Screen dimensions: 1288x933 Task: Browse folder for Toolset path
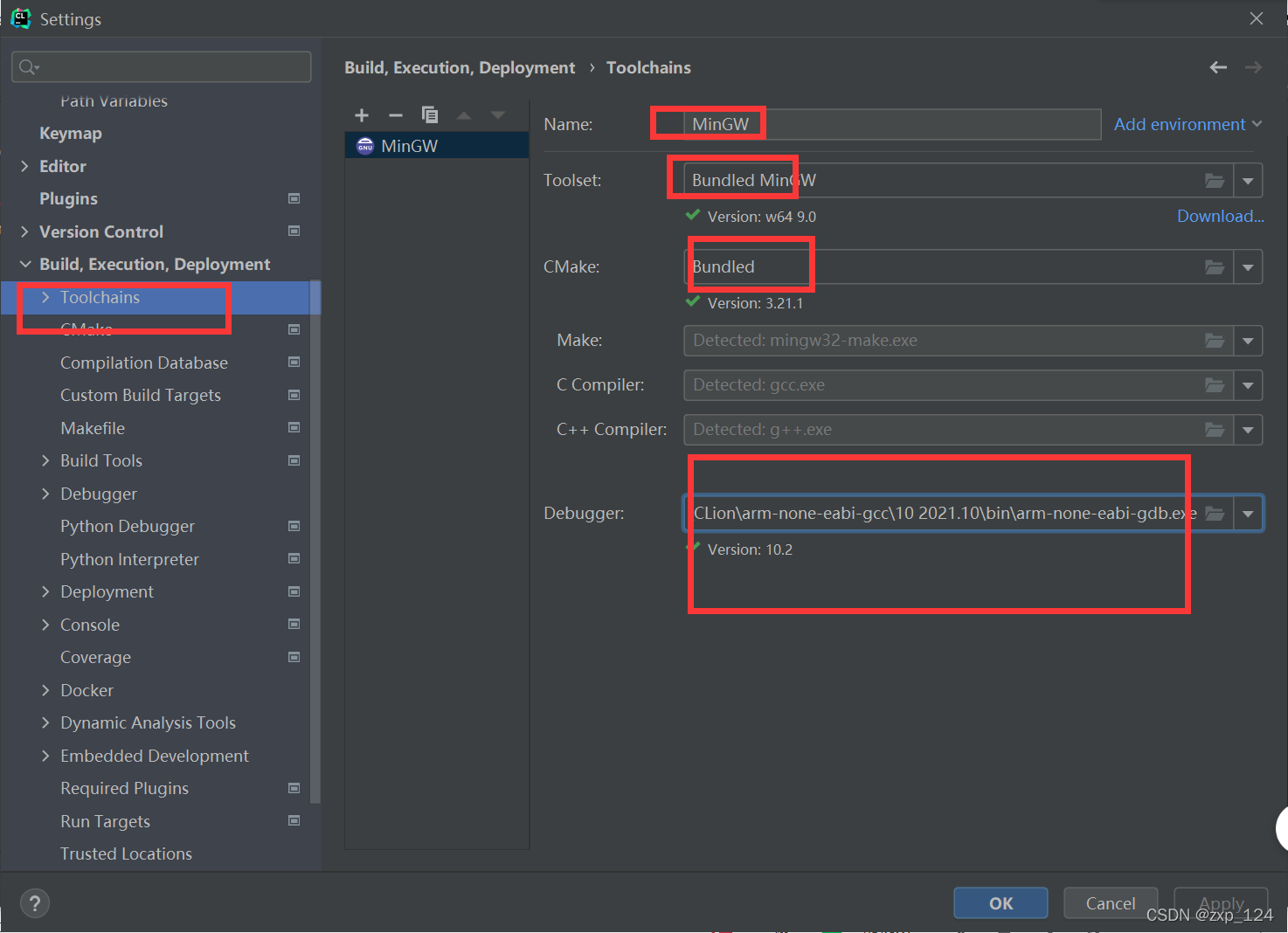pyautogui.click(x=1215, y=181)
